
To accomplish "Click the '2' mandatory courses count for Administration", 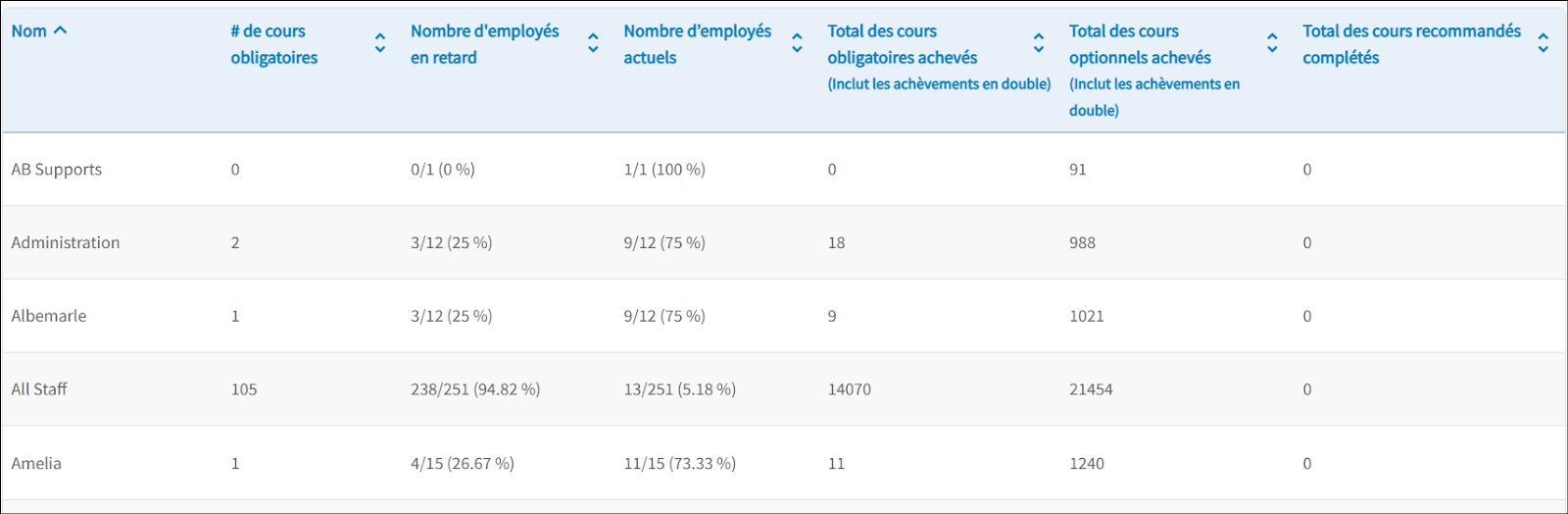I will coord(235,243).
